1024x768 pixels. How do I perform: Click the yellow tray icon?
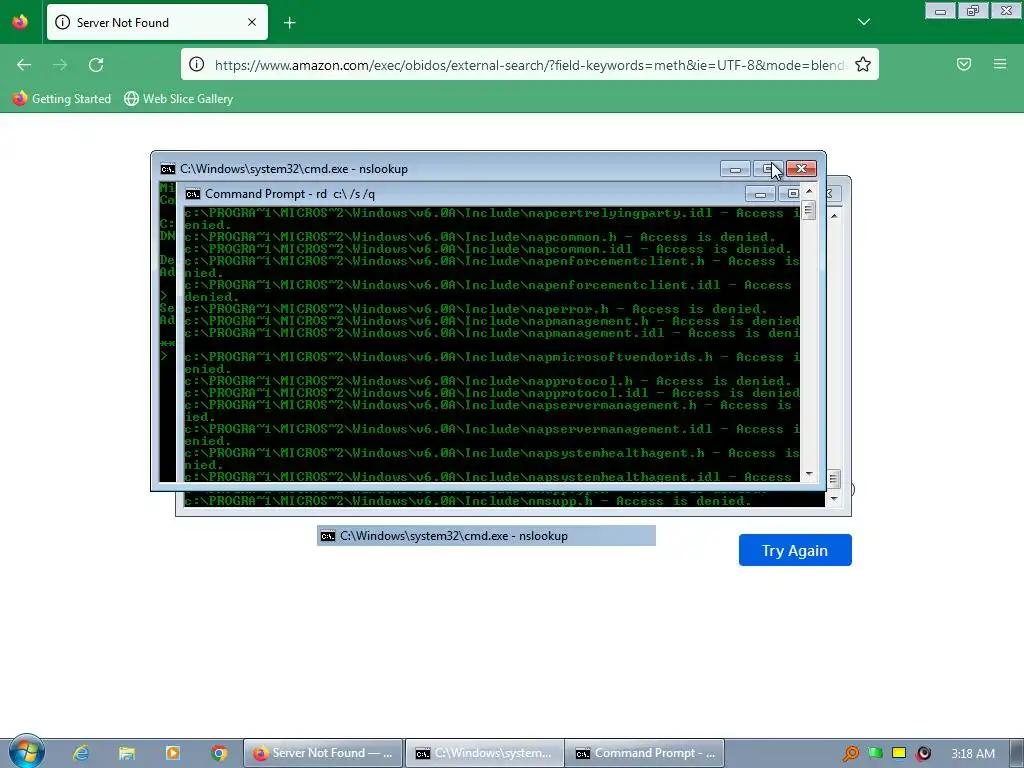coord(899,753)
